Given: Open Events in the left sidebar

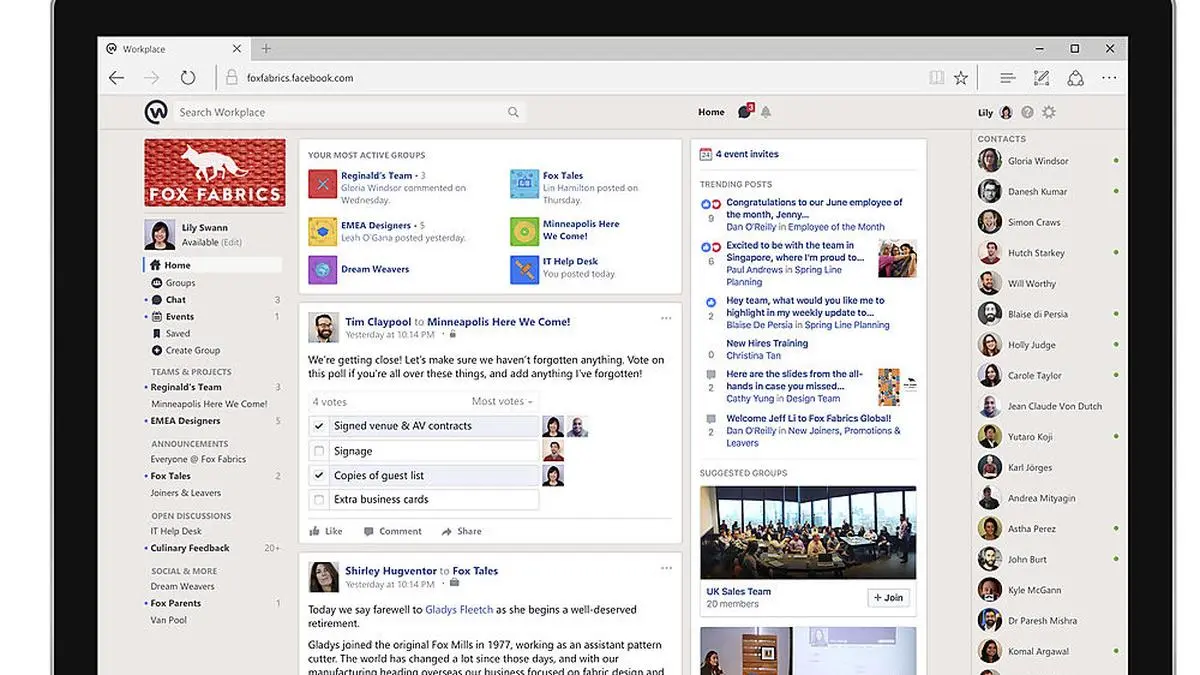Looking at the screenshot, I should 180,316.
